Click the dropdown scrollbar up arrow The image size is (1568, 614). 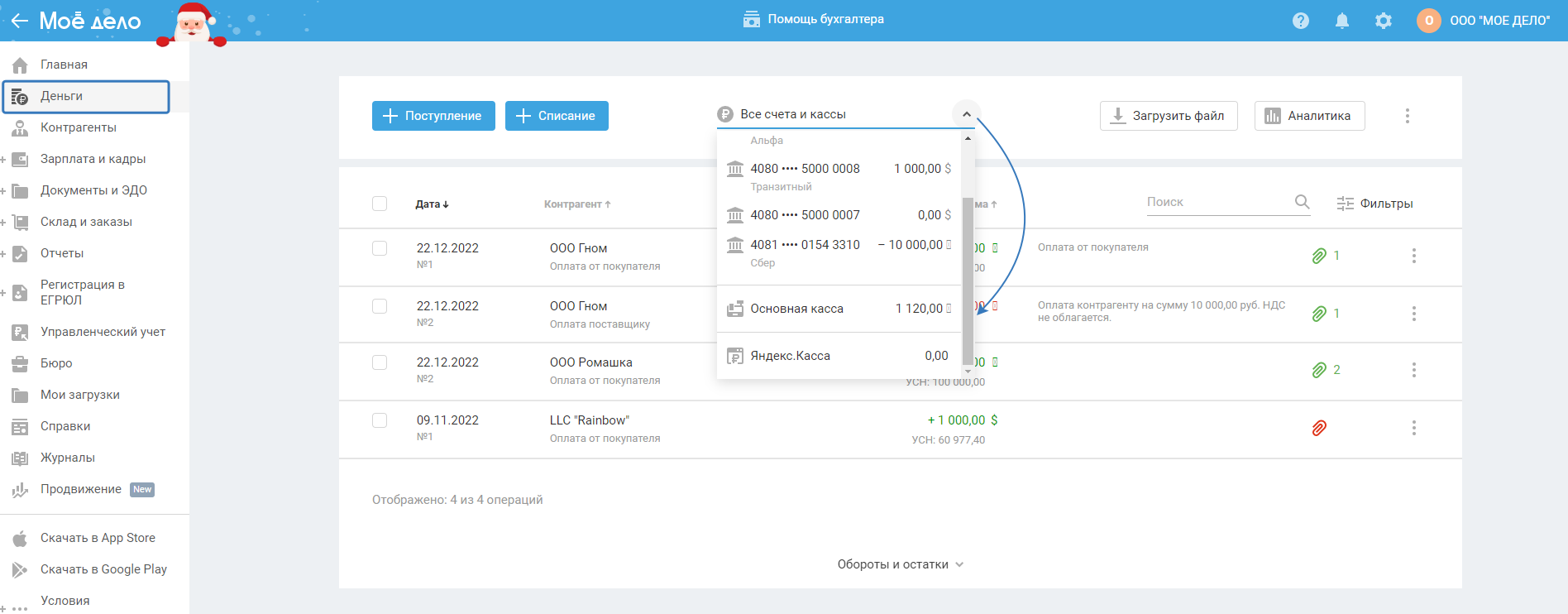pos(968,138)
